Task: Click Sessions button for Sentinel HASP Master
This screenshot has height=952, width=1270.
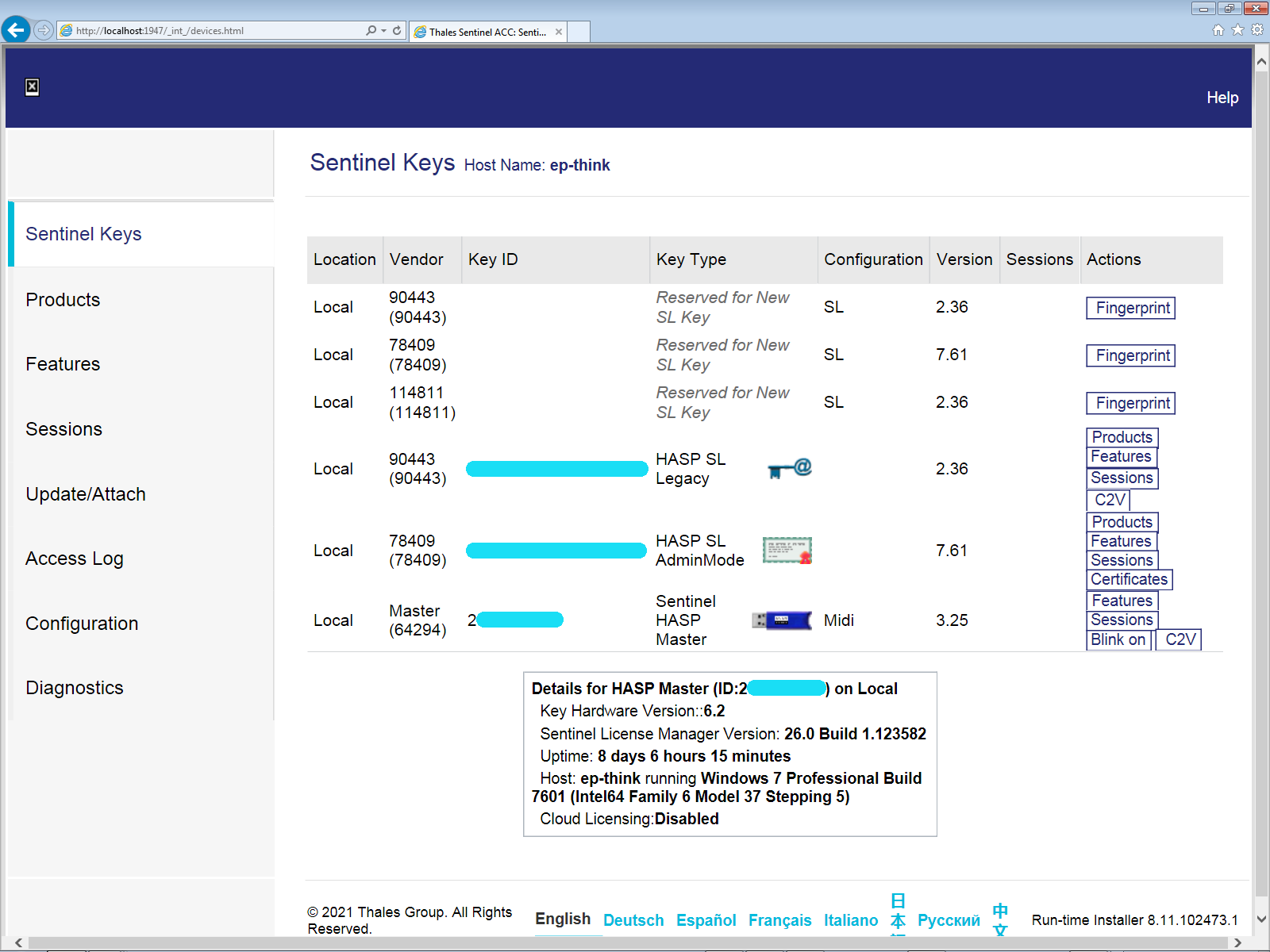Action: [1122, 620]
